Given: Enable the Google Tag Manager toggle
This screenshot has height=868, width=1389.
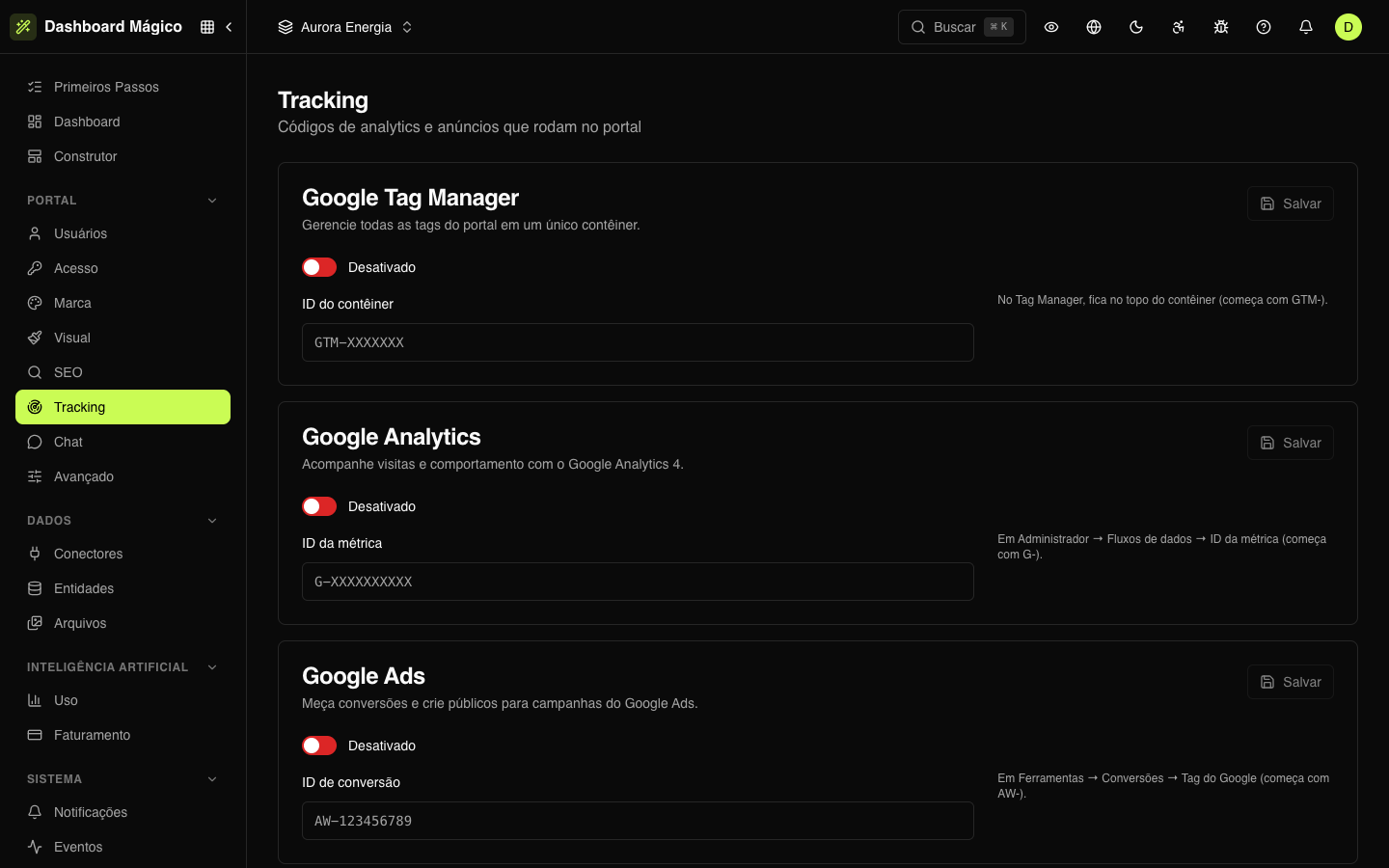Looking at the screenshot, I should pyautogui.click(x=319, y=267).
